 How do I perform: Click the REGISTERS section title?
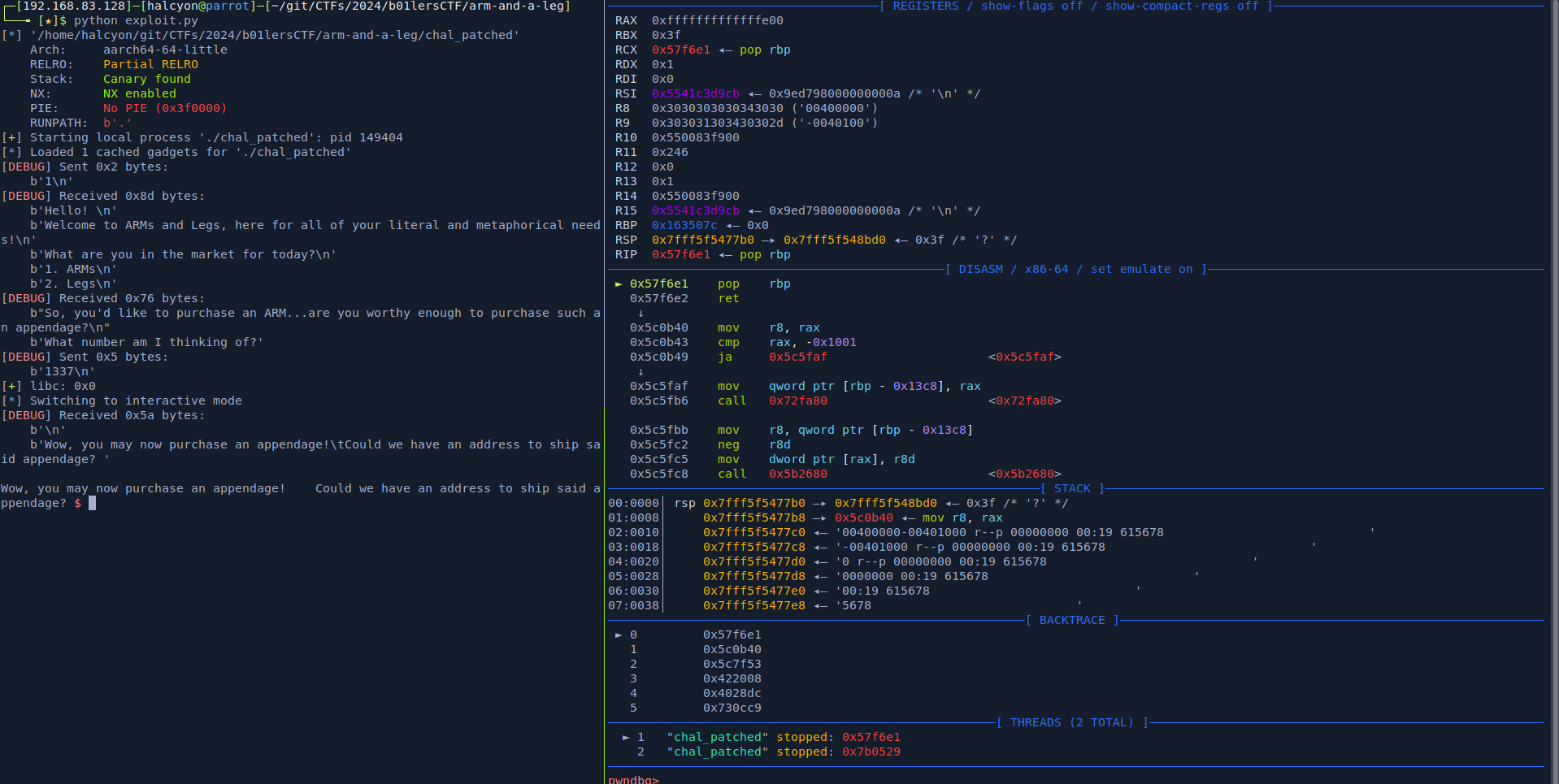(x=926, y=6)
